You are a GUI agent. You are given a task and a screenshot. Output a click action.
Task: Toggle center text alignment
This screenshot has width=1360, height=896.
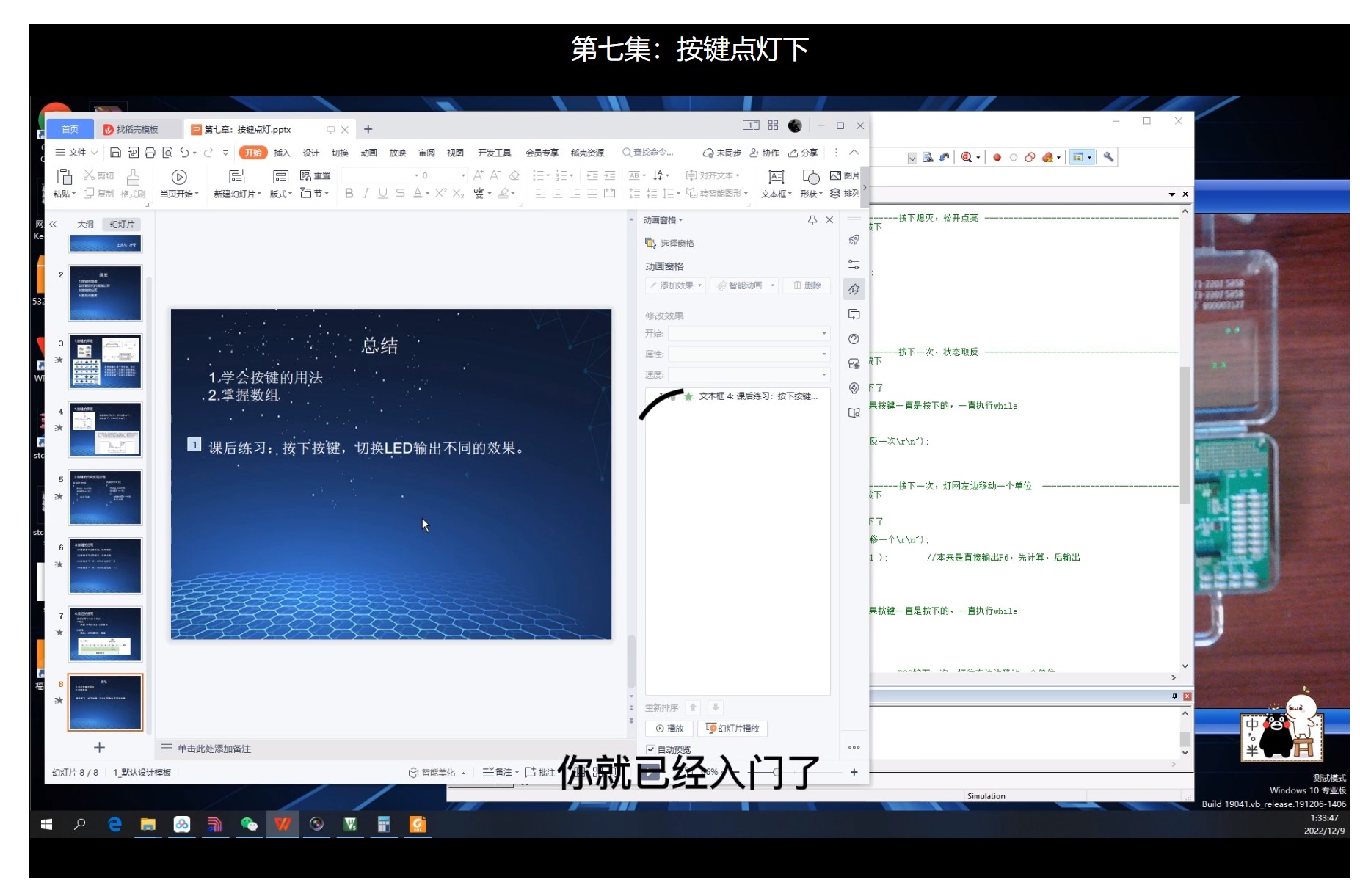pos(558,194)
